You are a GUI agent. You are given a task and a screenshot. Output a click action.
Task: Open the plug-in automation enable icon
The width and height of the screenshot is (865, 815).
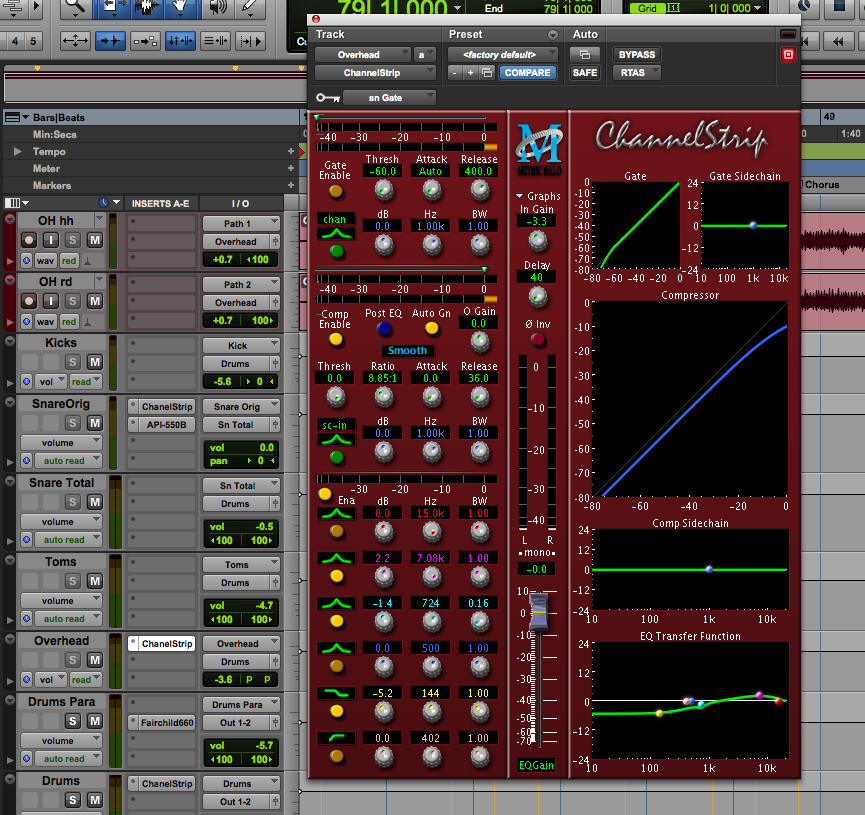tap(585, 55)
